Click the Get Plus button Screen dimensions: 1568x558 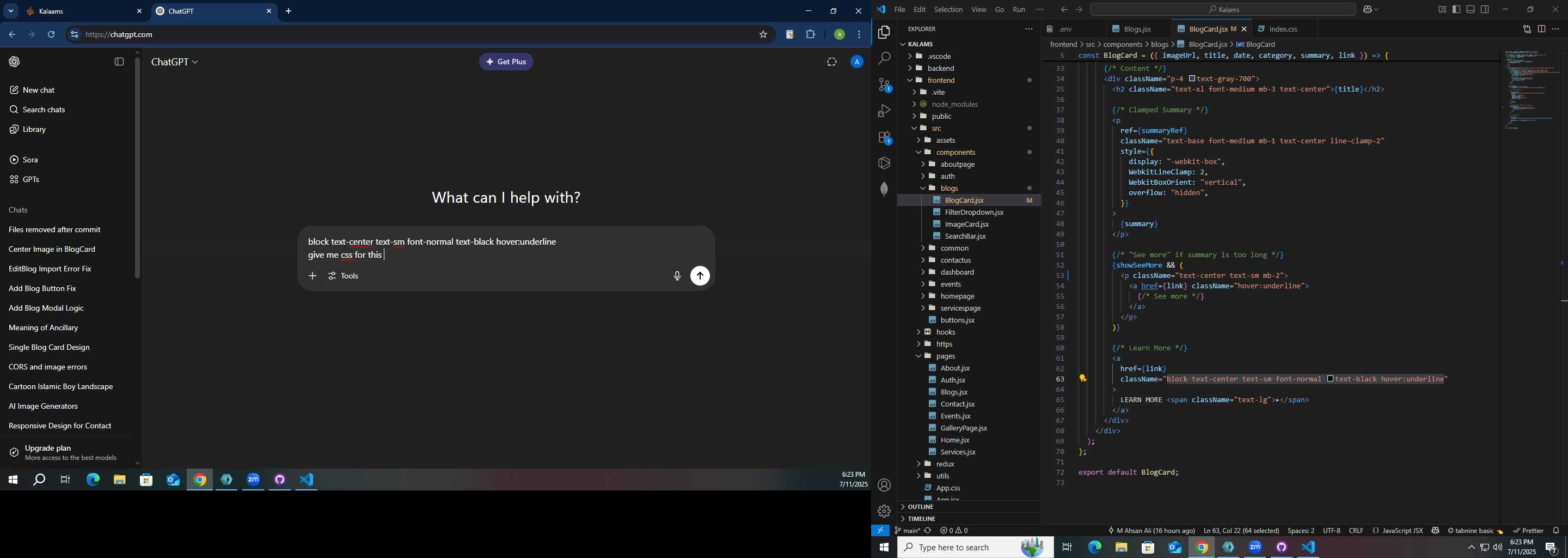[x=506, y=62]
